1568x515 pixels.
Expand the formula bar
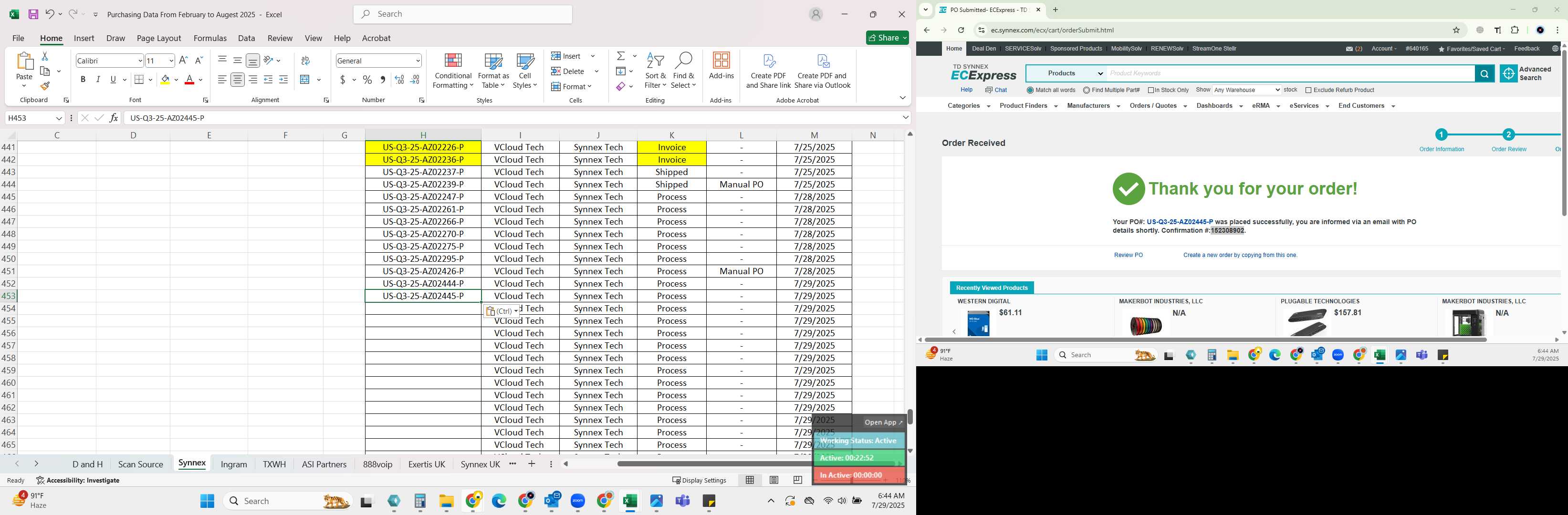(905, 118)
